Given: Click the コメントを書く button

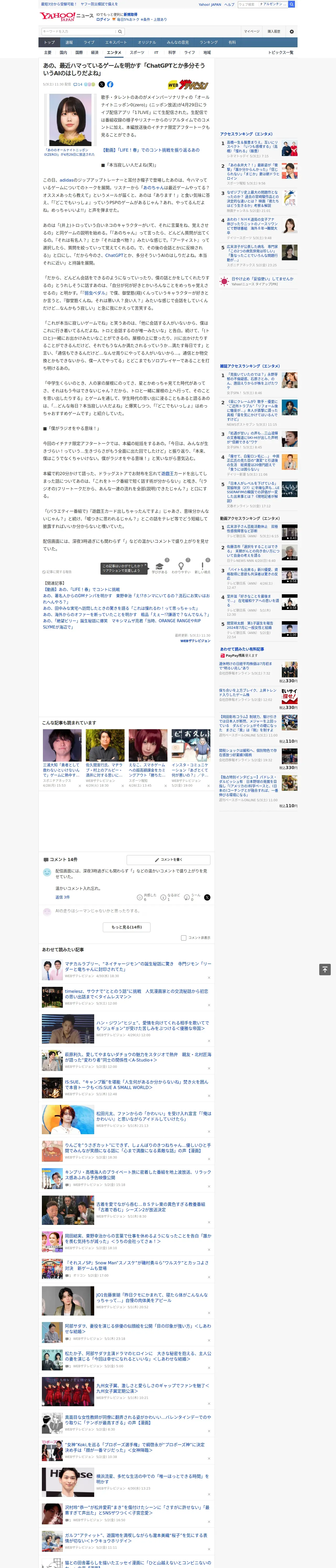Looking at the screenshot, I should pyautogui.click(x=168, y=860).
